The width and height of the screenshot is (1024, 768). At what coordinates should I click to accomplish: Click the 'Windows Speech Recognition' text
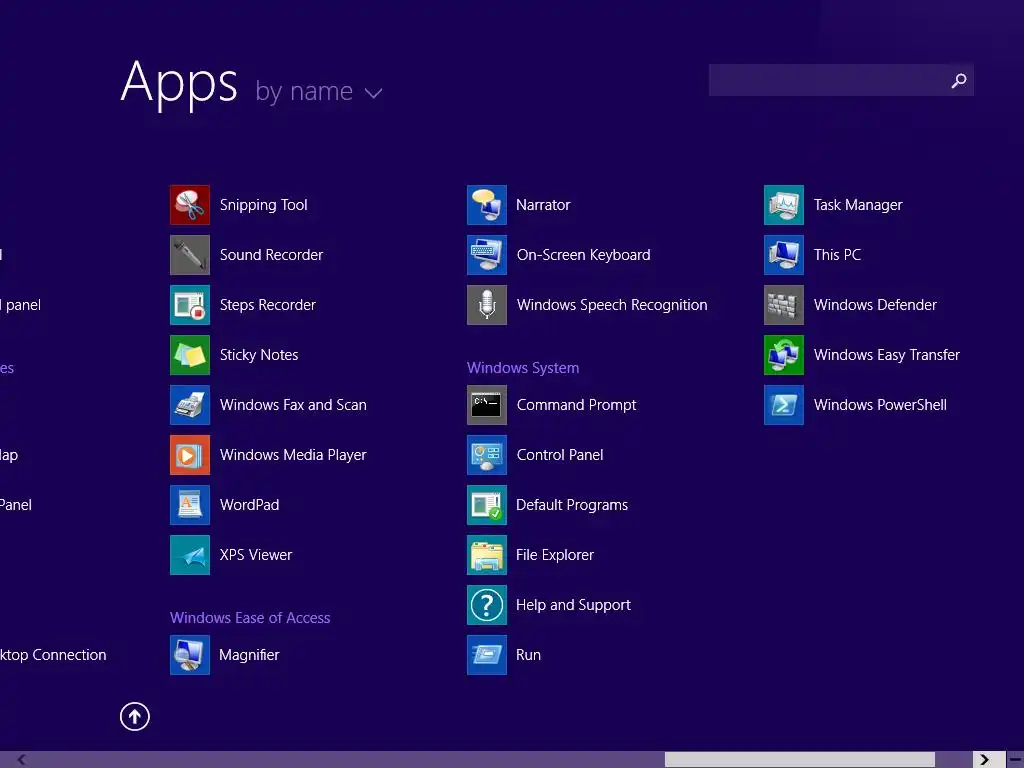click(612, 305)
